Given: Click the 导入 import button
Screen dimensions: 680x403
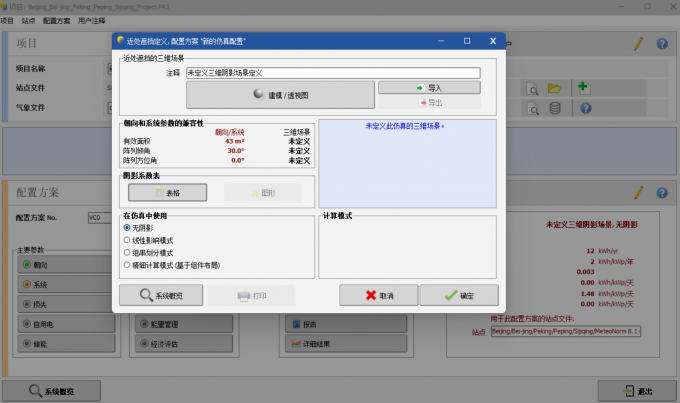Looking at the screenshot, I should tap(429, 88).
